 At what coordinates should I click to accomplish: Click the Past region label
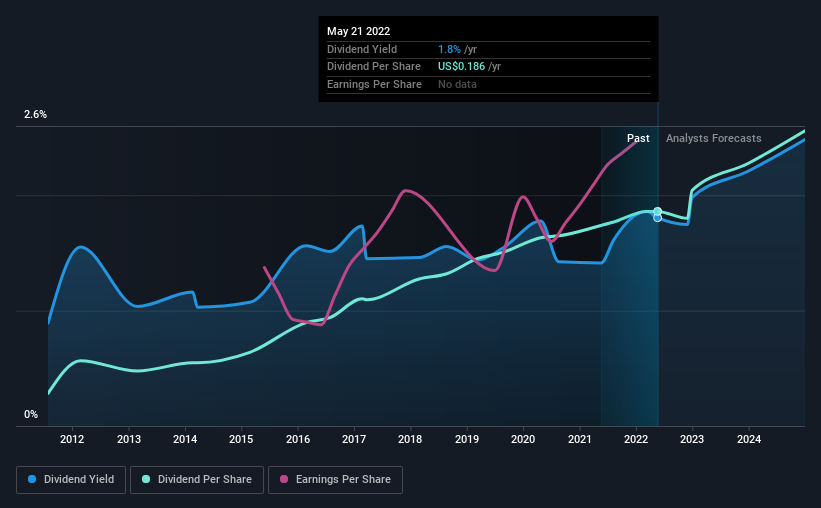click(638, 138)
